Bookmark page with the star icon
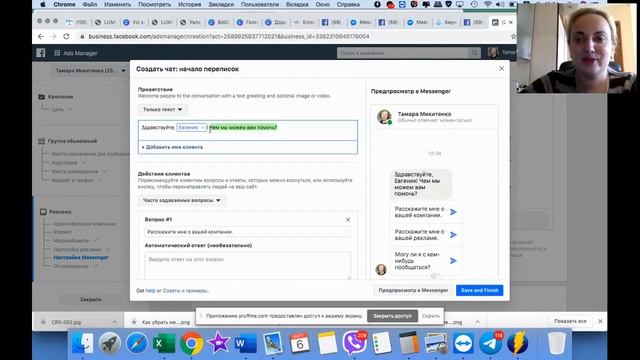640x360 pixels. (x=513, y=36)
